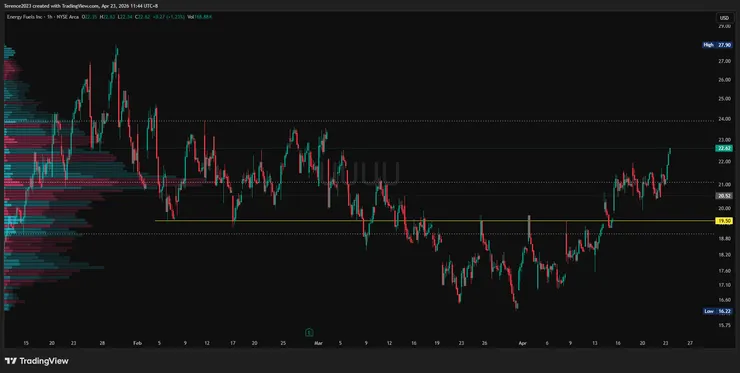Click the green 22.62 current price label

click(724, 148)
